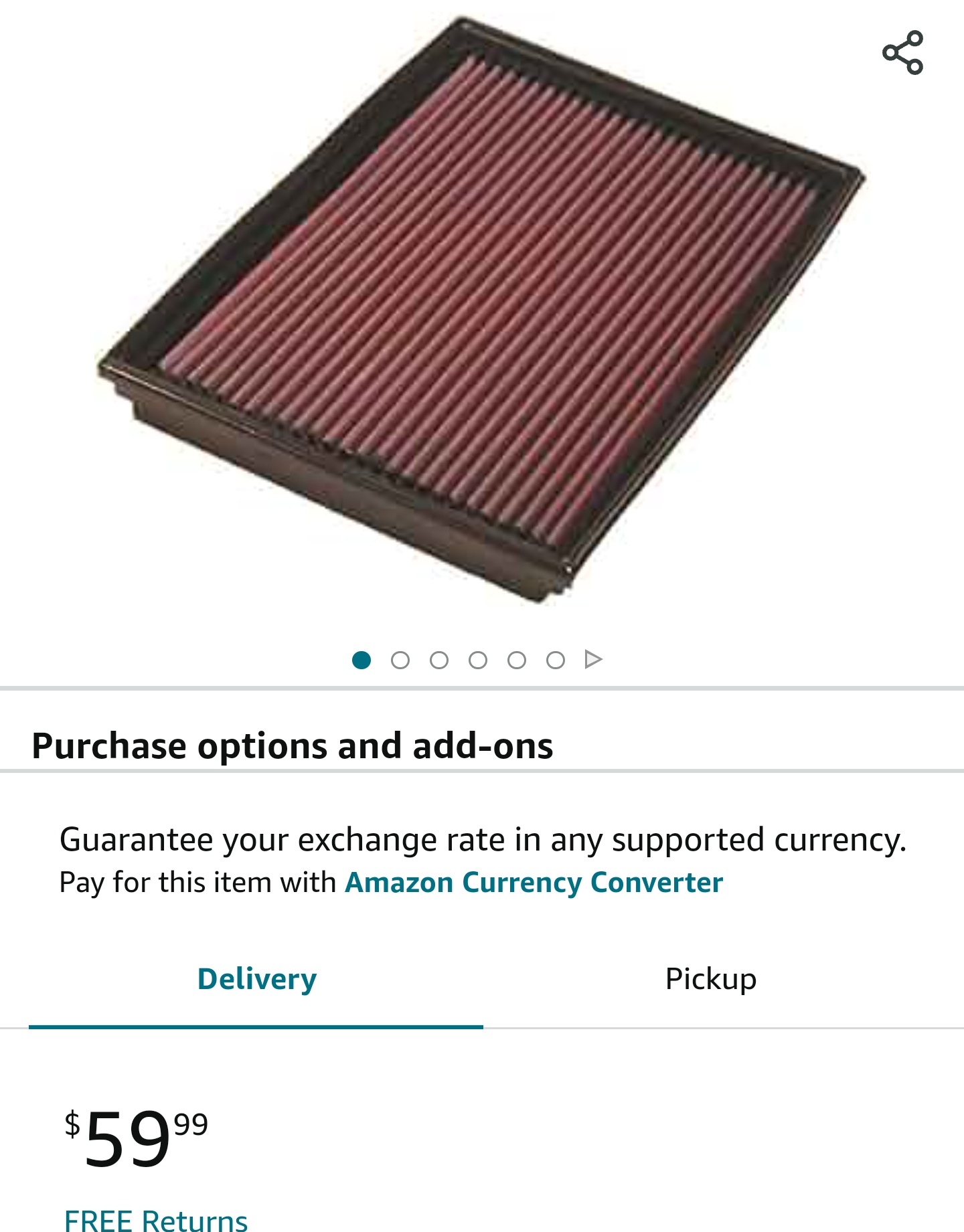Jump to the fifth carousel image dot
This screenshot has height=1232, width=964.
(517, 661)
